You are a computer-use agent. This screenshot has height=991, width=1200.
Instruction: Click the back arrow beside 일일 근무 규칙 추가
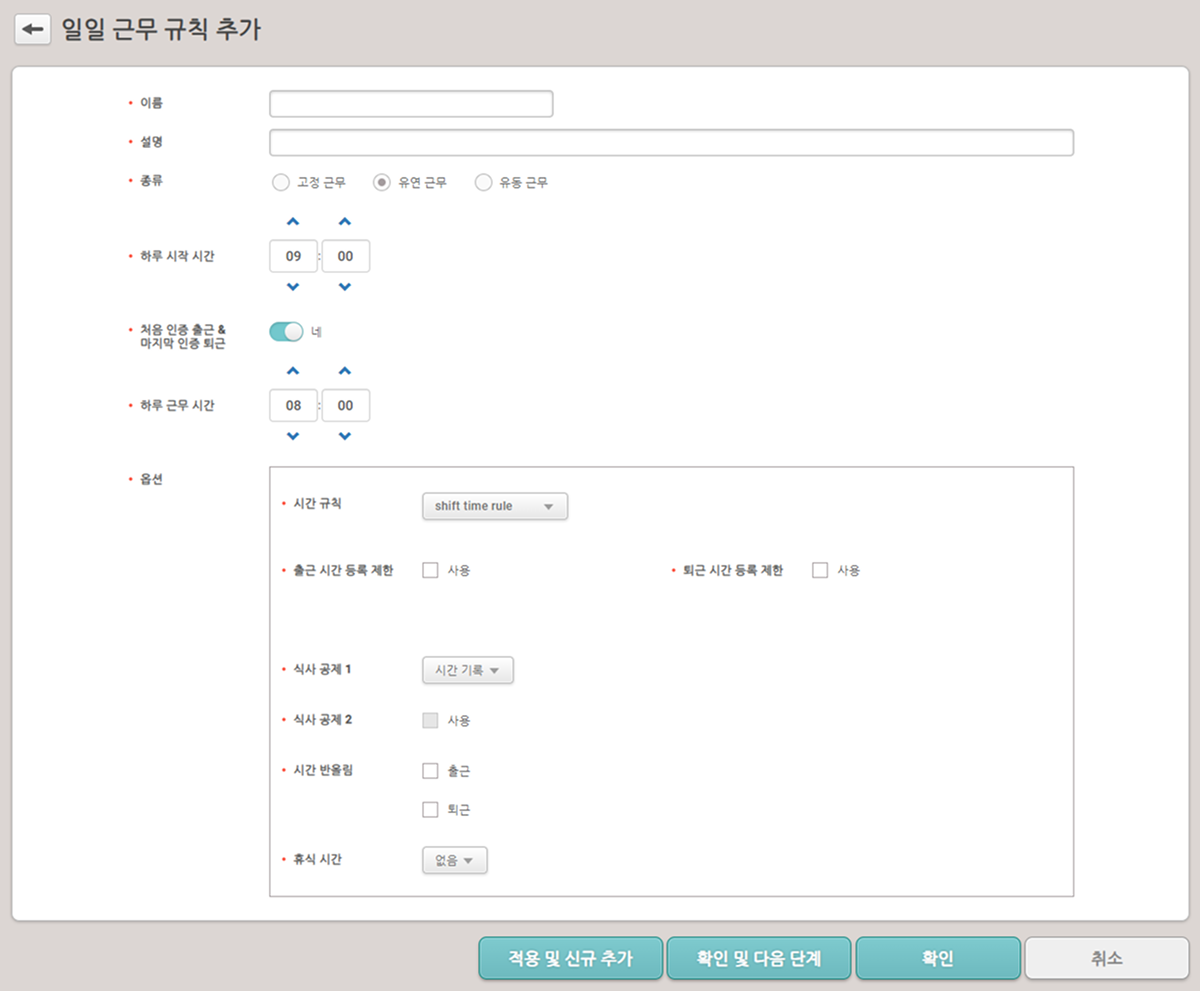[x=32, y=30]
